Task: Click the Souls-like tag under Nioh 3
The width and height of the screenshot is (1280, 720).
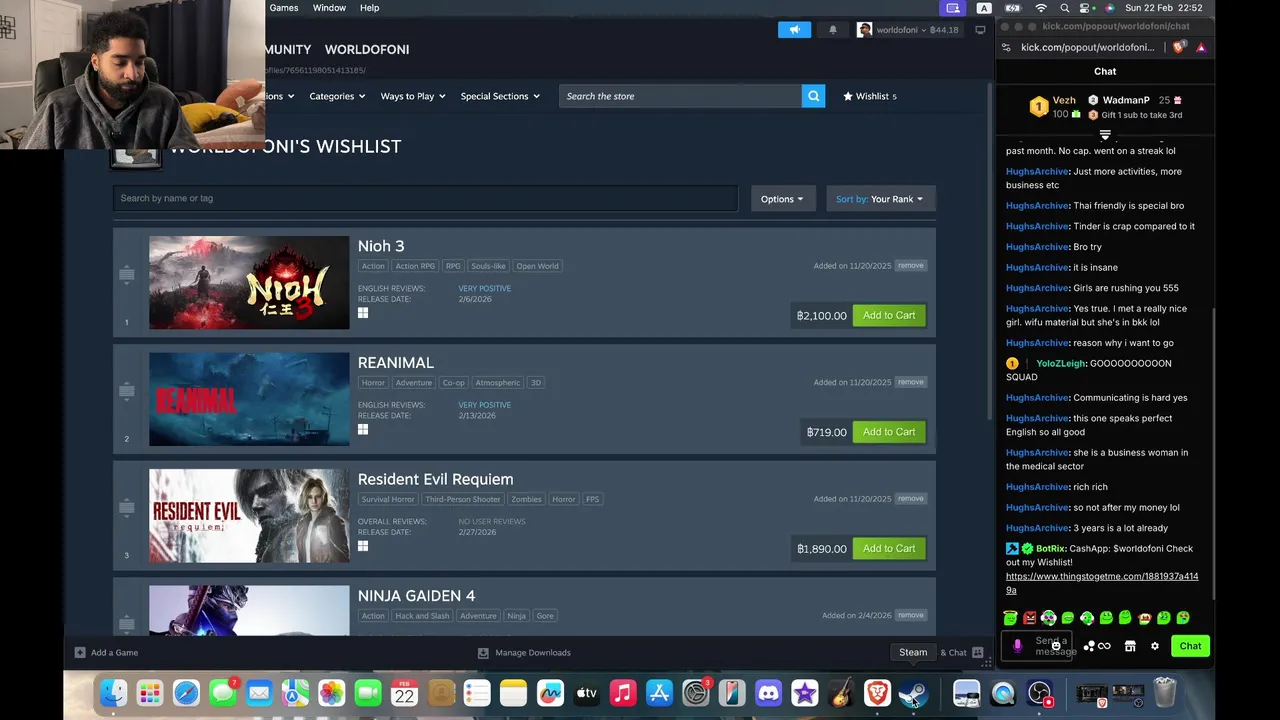Action: (488, 266)
